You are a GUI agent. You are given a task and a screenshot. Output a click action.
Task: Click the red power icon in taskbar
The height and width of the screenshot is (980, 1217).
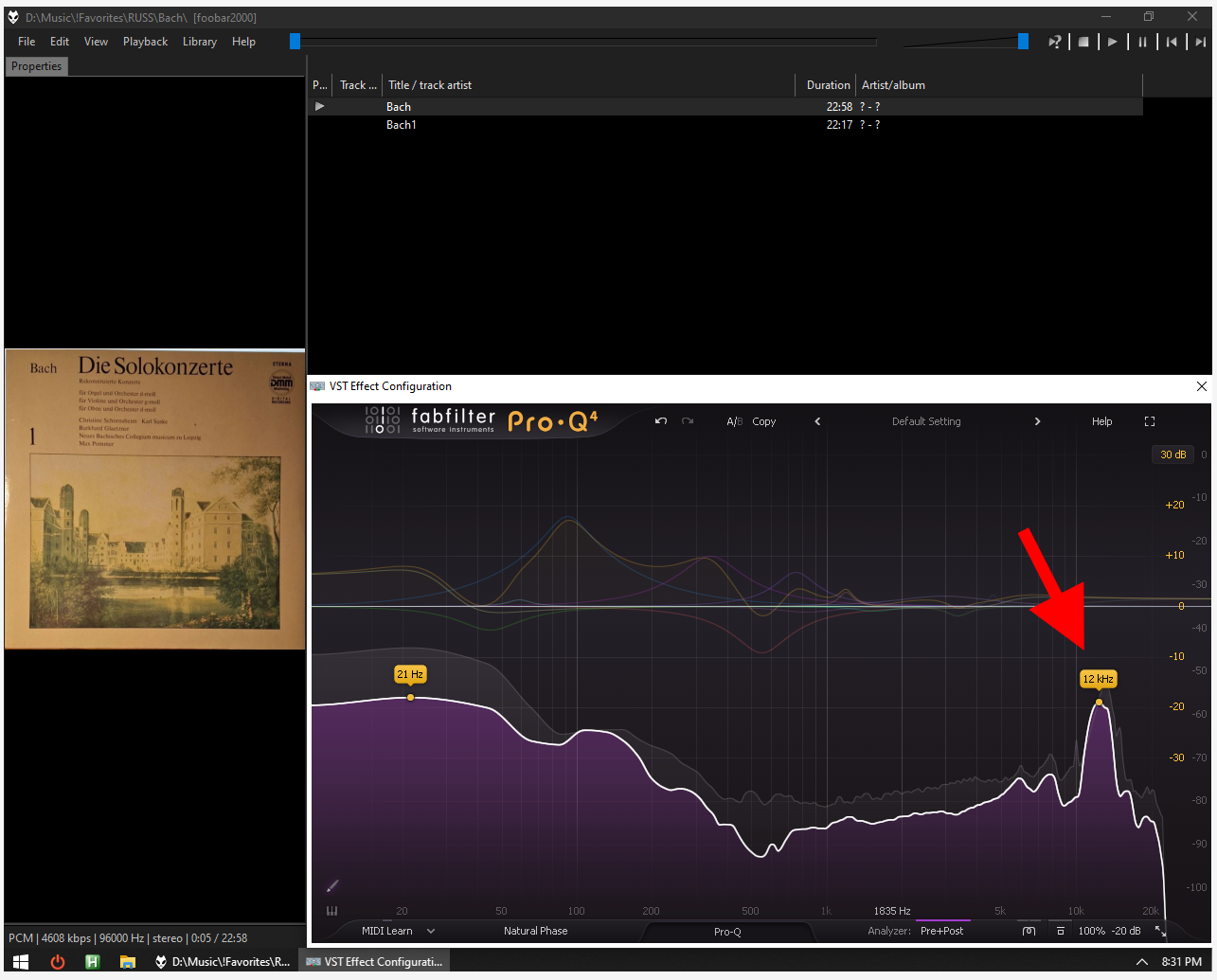58,962
